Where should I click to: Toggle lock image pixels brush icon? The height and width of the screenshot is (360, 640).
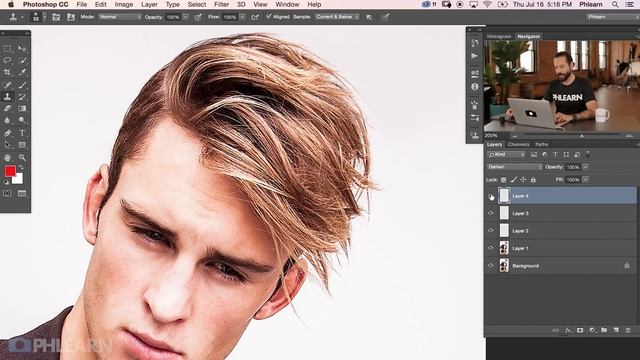[513, 180]
